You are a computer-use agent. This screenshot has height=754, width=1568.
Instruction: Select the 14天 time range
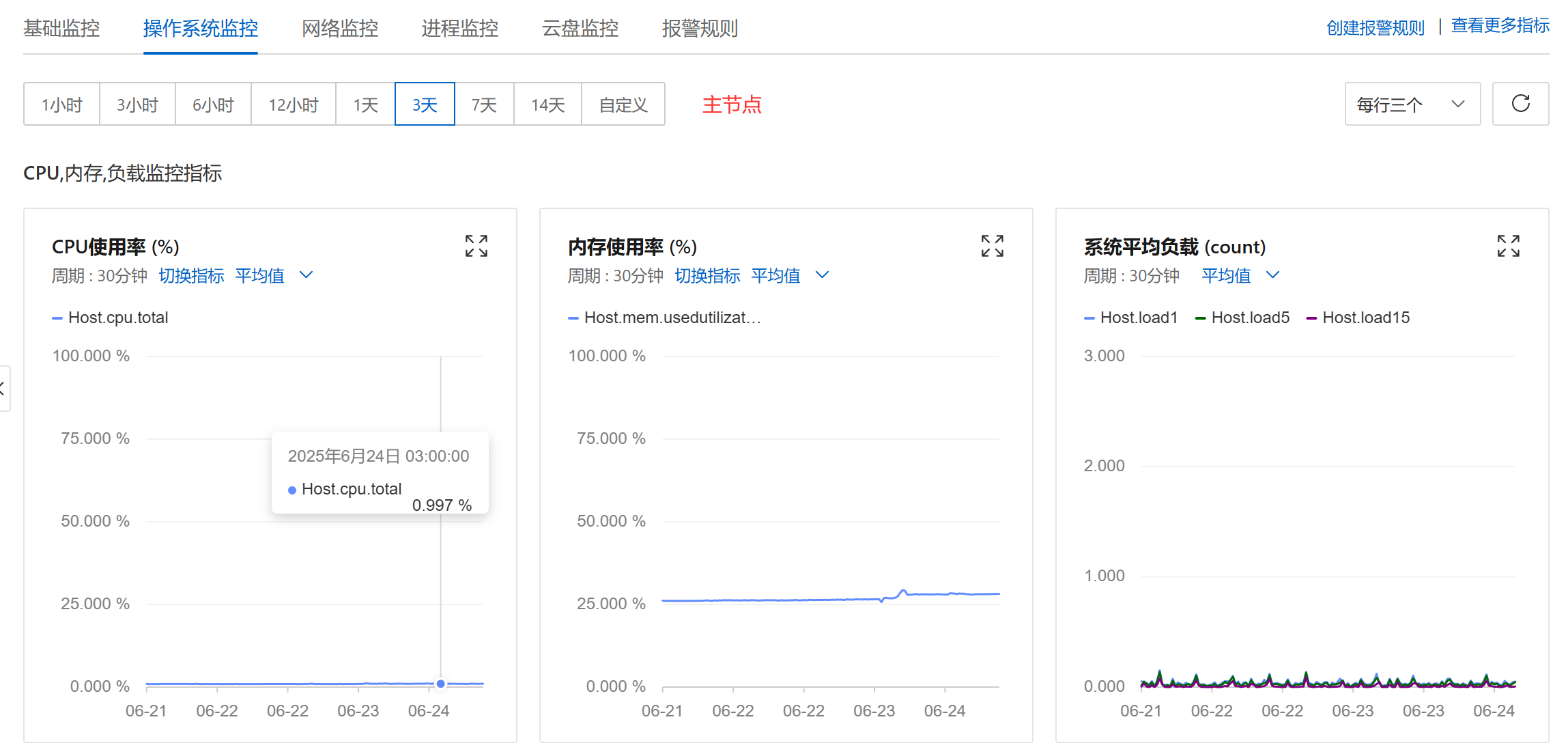(548, 104)
